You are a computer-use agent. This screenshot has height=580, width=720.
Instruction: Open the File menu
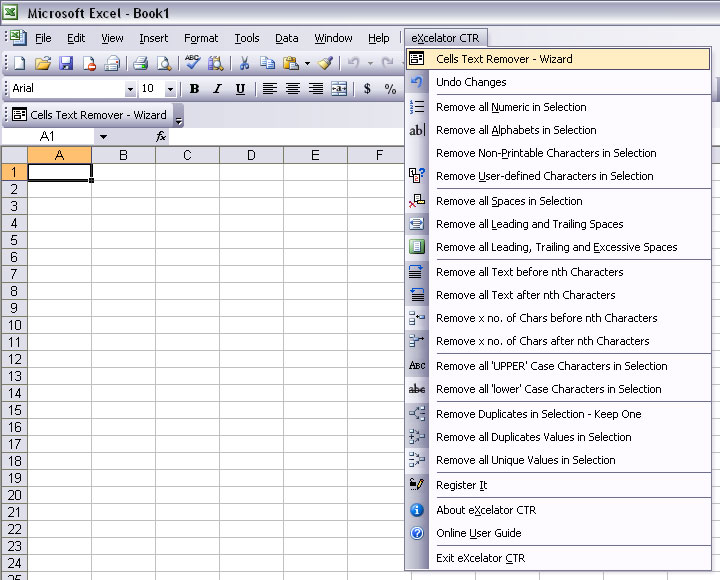(43, 38)
